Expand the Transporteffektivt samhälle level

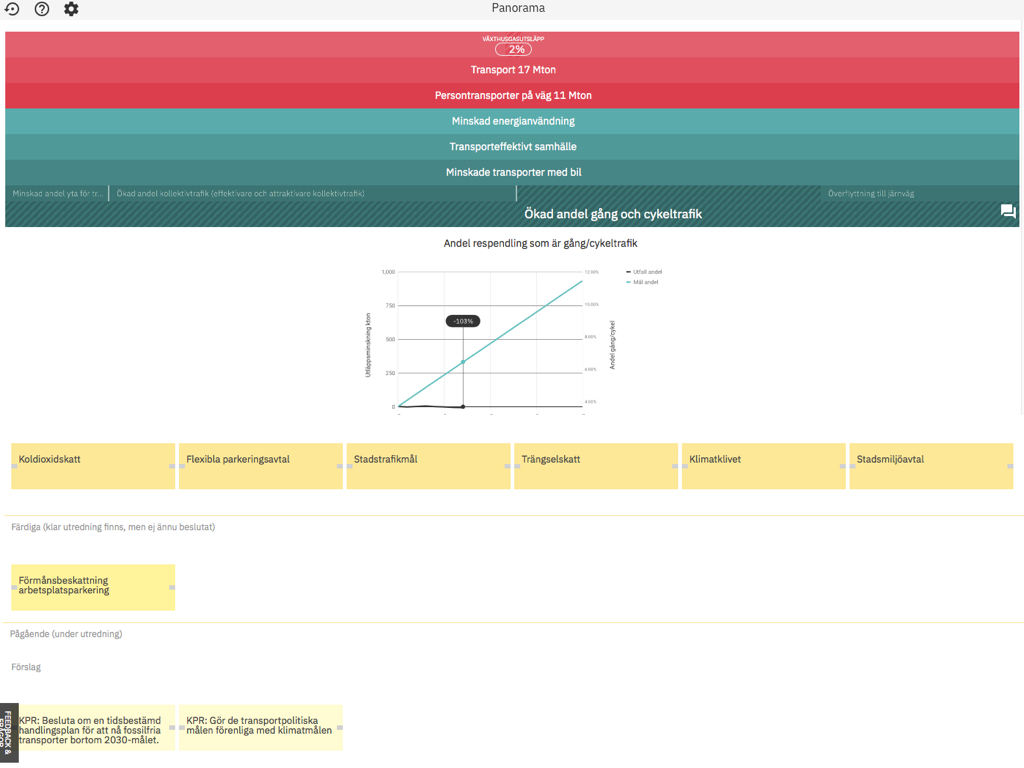pyautogui.click(x=512, y=147)
